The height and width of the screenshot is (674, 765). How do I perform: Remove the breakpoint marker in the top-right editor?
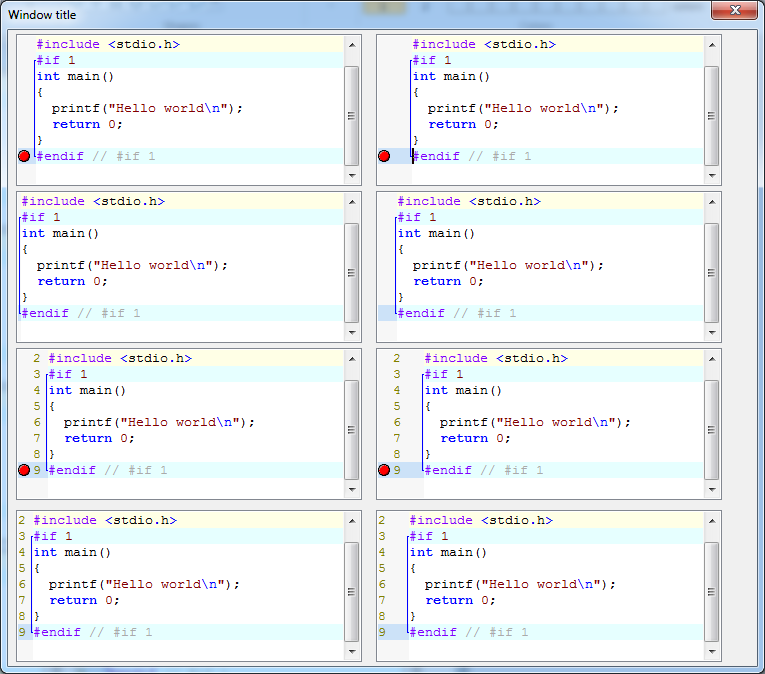pyautogui.click(x=384, y=156)
